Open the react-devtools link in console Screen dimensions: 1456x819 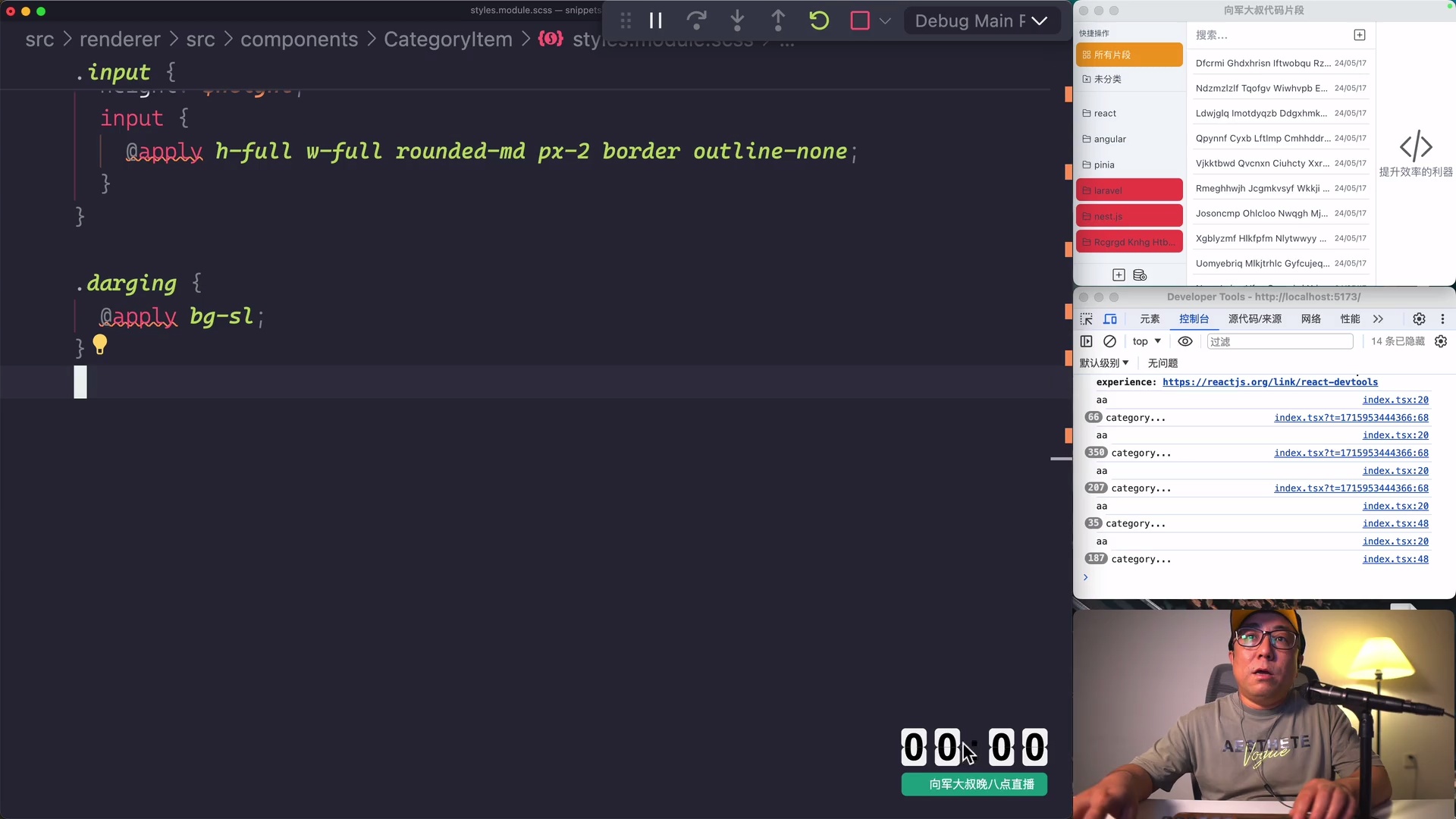pyautogui.click(x=1269, y=382)
